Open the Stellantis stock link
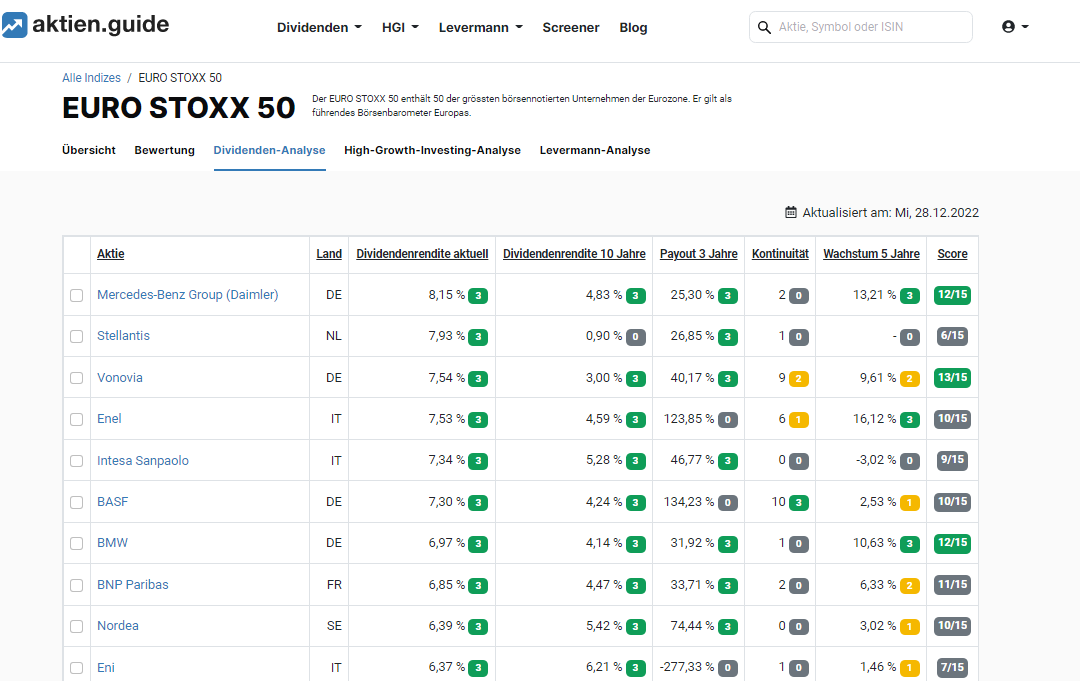1080x681 pixels. click(123, 335)
